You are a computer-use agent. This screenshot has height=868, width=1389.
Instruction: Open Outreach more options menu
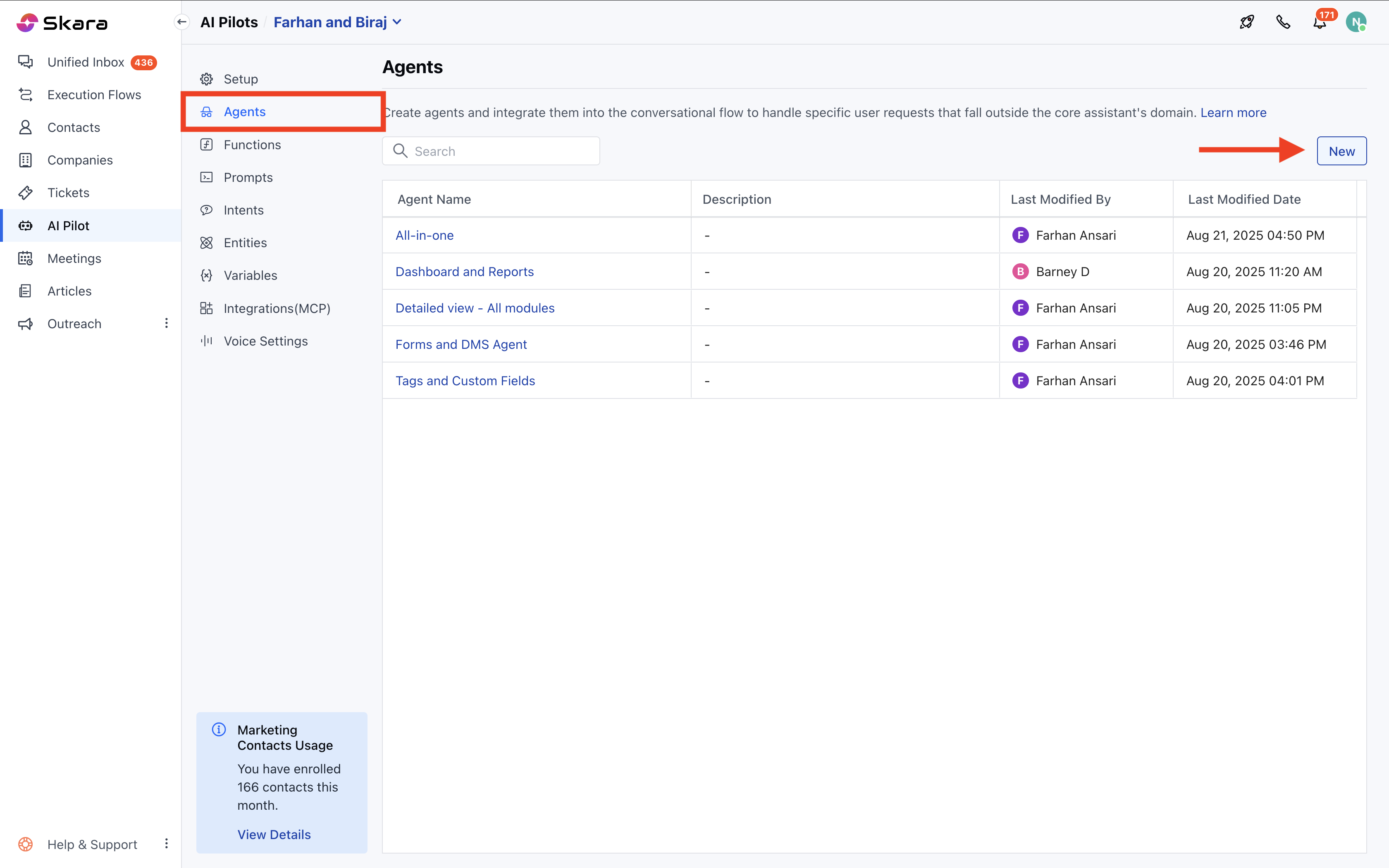pos(167,323)
